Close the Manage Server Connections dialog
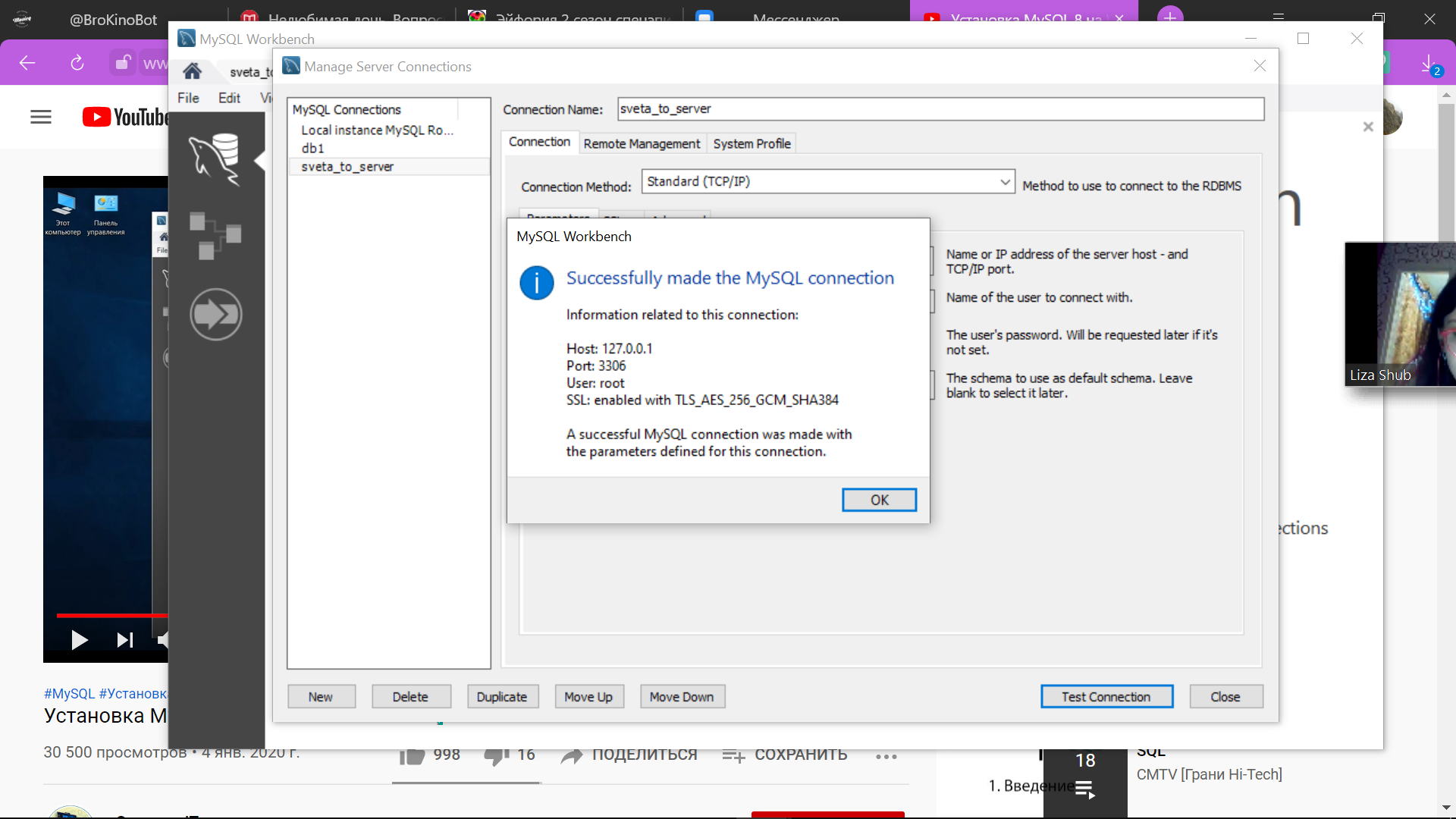The image size is (1456, 819). pyautogui.click(x=1260, y=66)
